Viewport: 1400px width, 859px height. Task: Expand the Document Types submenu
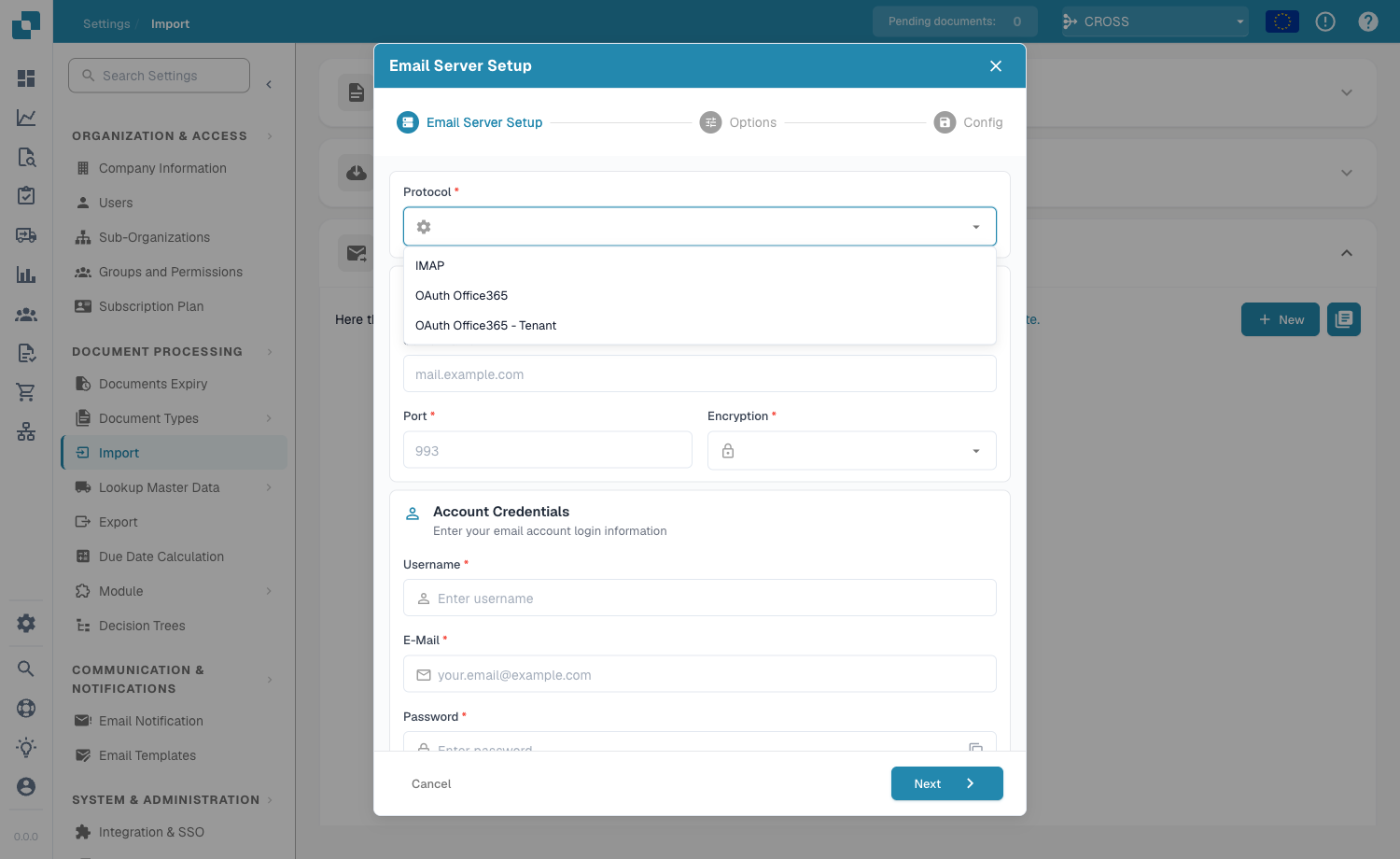pyautogui.click(x=269, y=418)
